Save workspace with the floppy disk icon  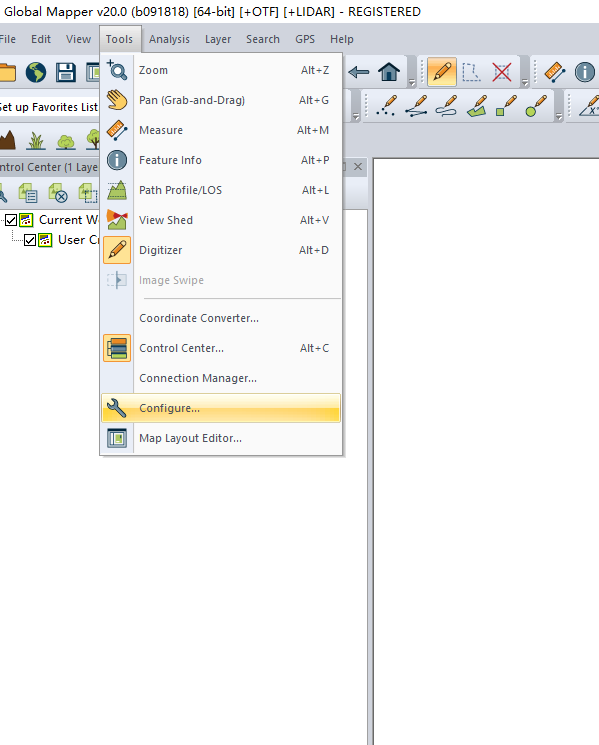66,73
